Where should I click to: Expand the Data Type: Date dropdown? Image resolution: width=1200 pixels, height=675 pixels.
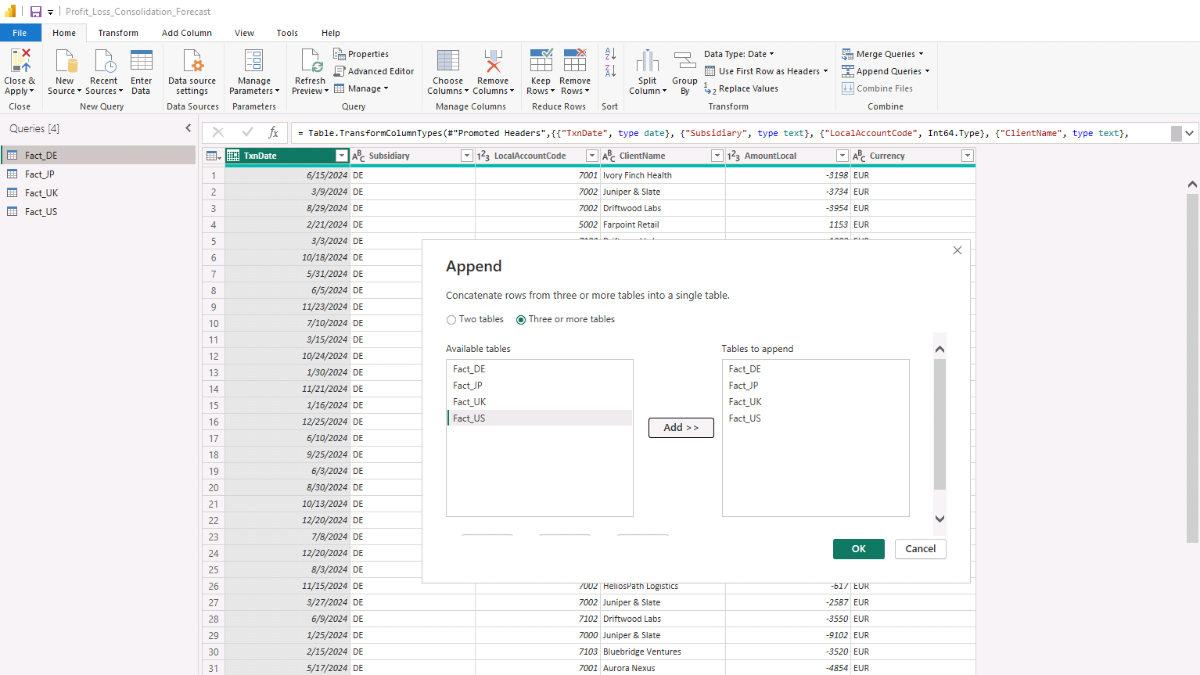click(738, 54)
